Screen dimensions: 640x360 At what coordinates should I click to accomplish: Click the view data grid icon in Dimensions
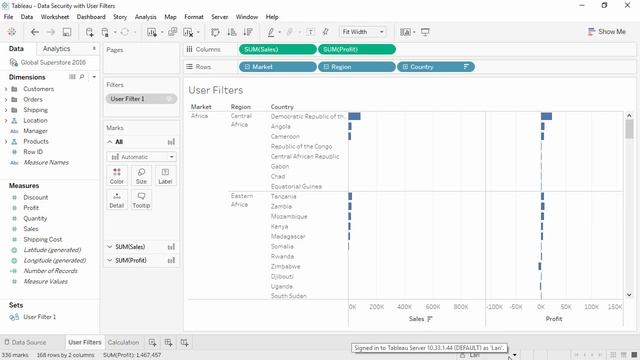coord(72,77)
